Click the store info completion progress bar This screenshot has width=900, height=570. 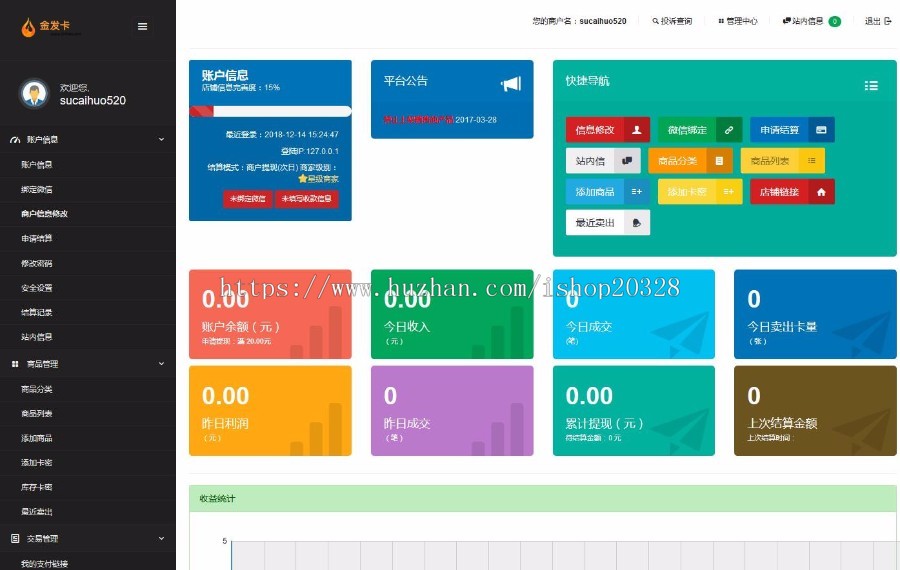pos(270,111)
